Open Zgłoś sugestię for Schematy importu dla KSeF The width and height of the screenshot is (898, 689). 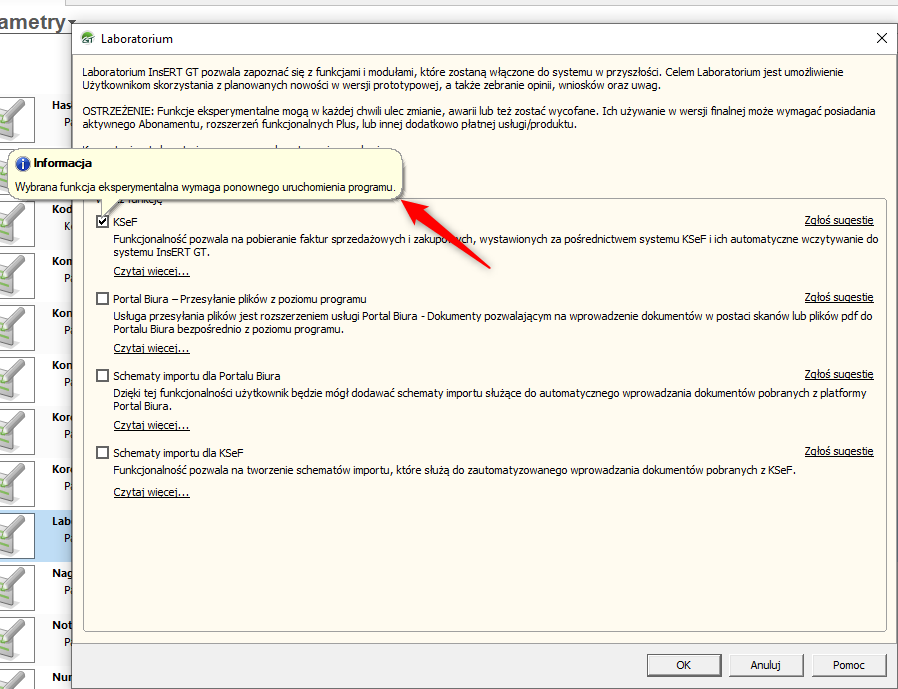[839, 451]
